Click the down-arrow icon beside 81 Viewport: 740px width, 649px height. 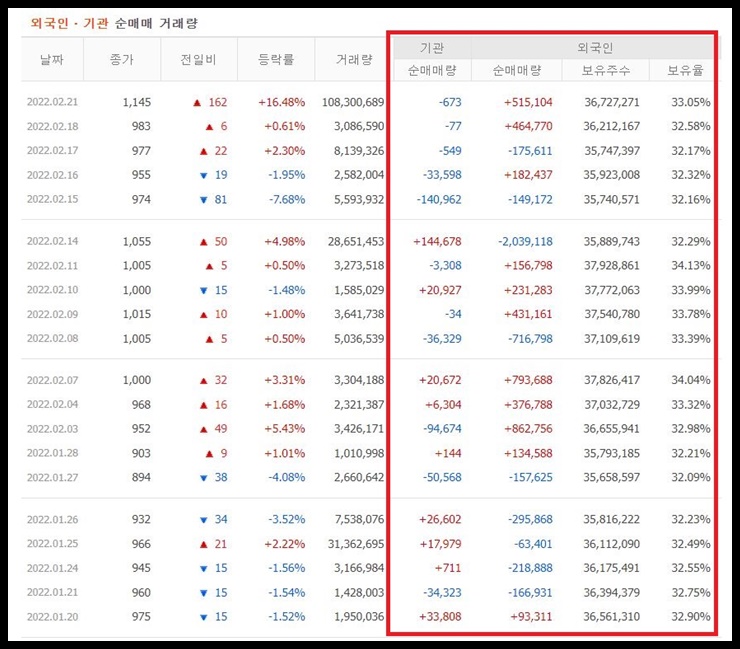203,200
